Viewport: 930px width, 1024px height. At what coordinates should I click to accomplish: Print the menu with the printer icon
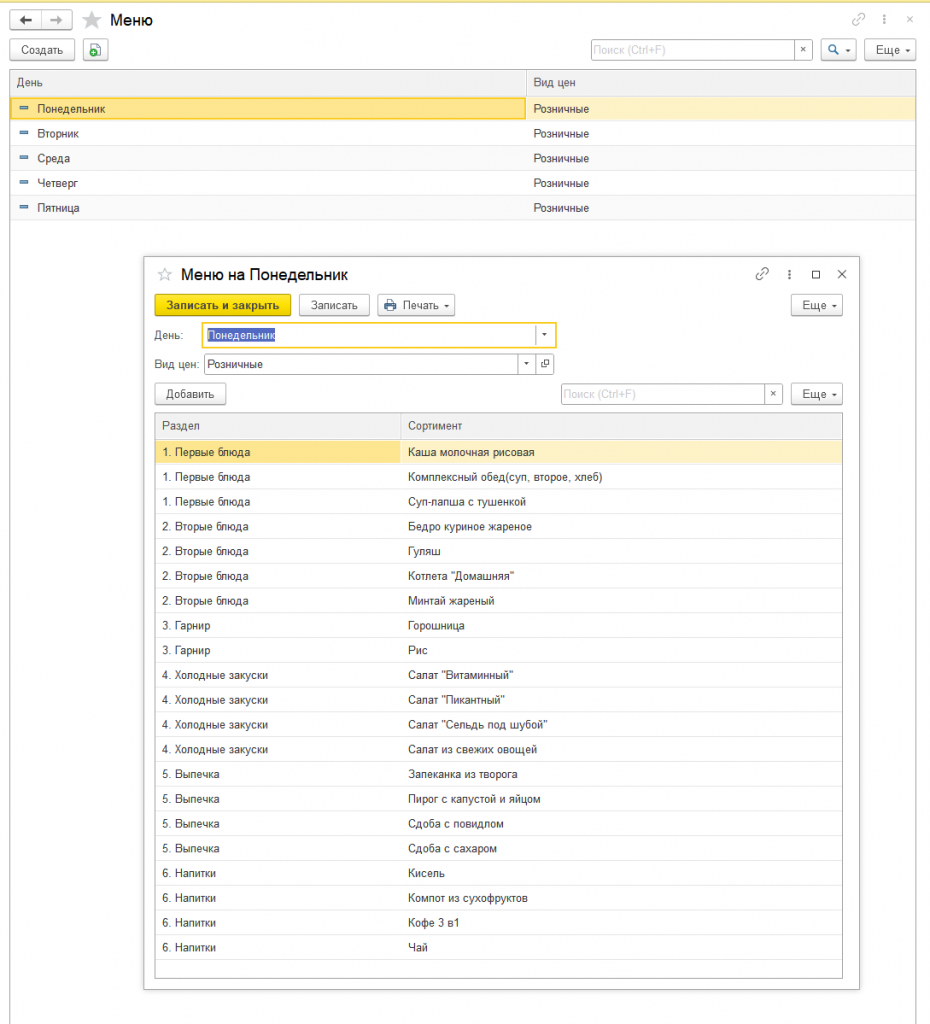click(391, 305)
